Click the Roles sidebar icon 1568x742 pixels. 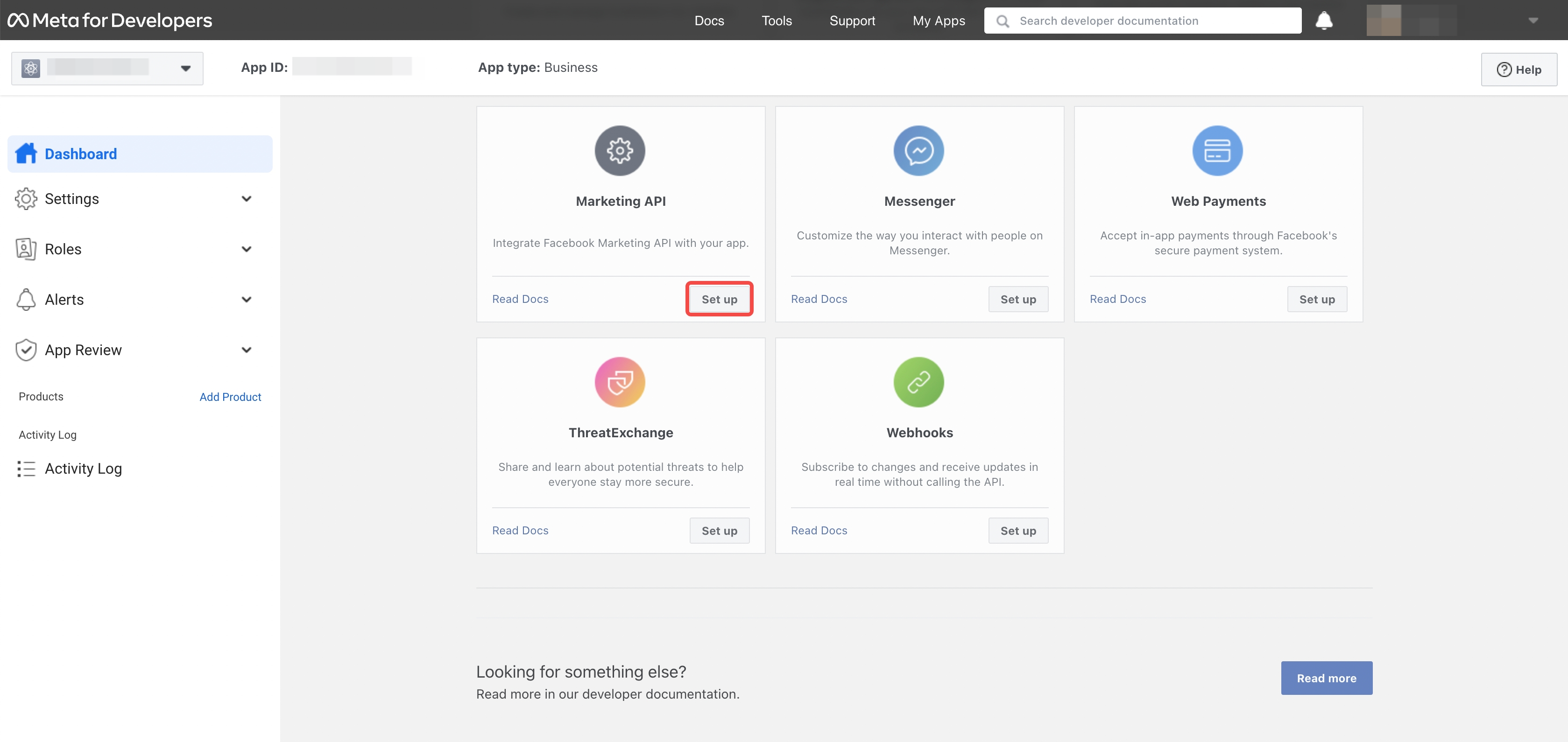[26, 249]
